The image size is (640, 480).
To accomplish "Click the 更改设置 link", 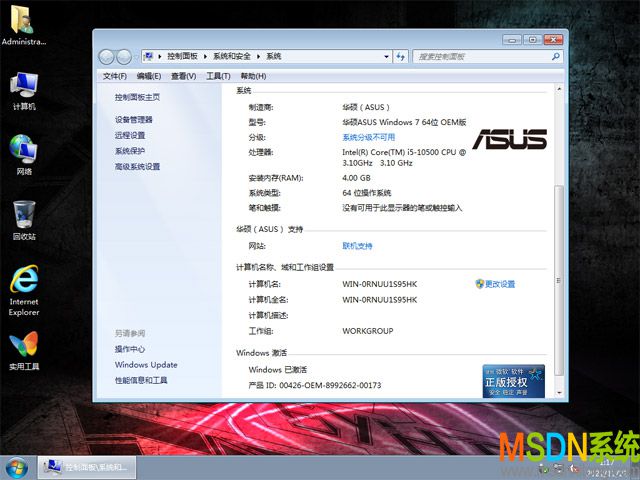I will 500,284.
